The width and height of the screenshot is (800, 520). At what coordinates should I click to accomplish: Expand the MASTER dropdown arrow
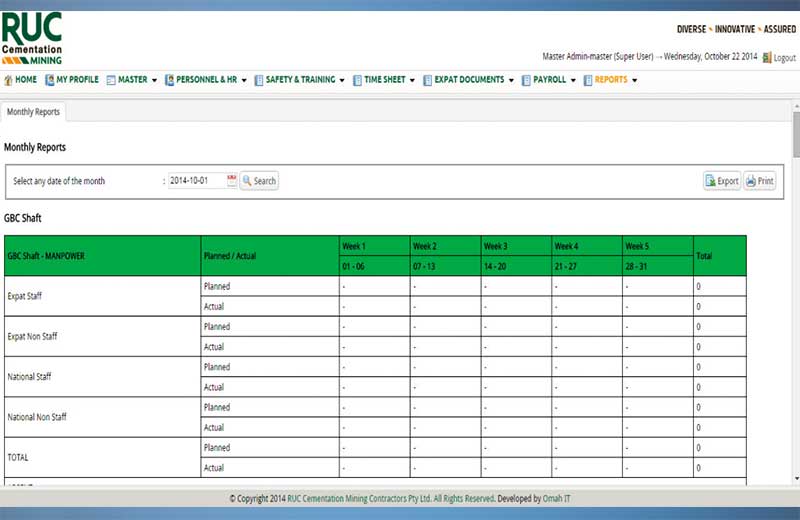click(155, 80)
